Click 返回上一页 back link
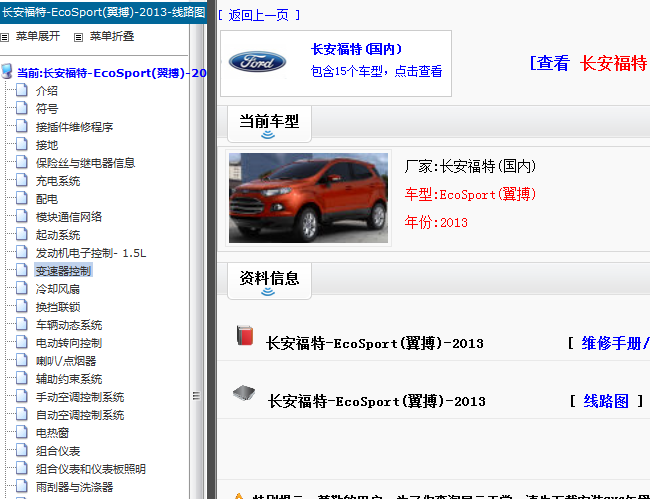This screenshot has width=650, height=499. point(259,15)
